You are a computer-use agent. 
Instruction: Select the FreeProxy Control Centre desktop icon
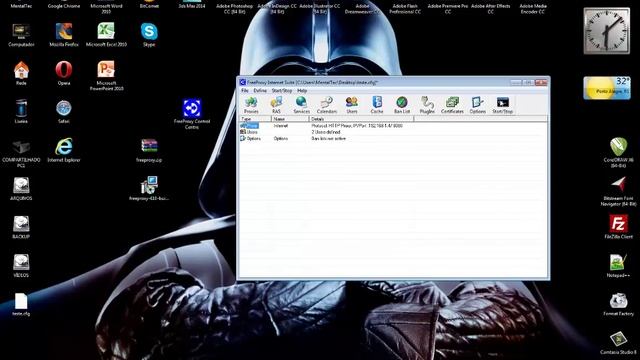(x=192, y=114)
